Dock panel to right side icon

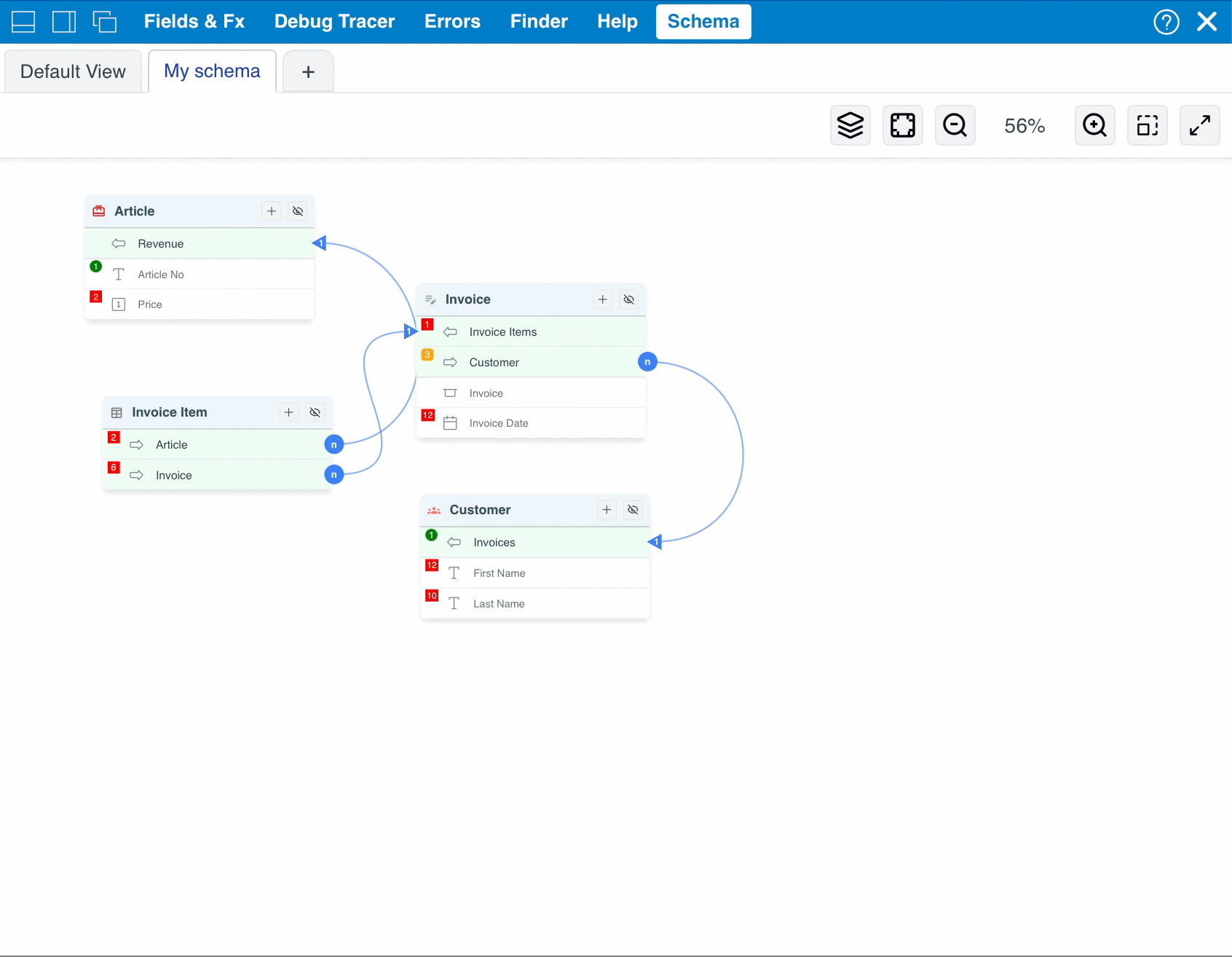pos(64,22)
